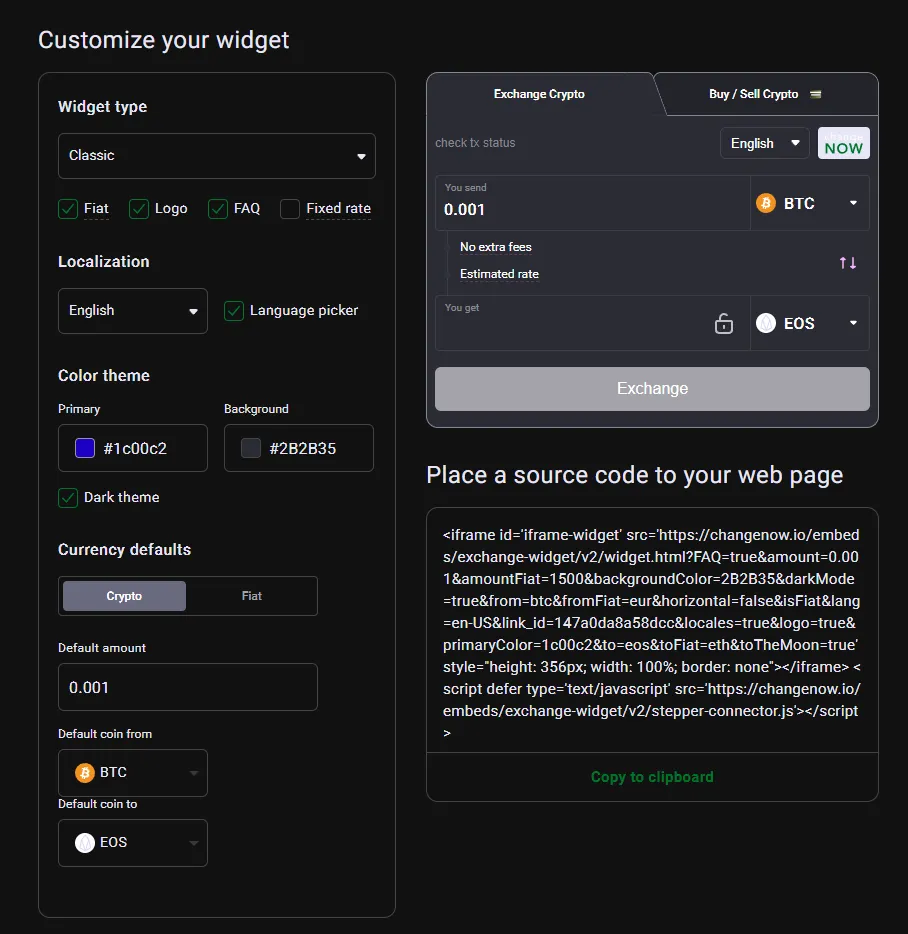
Task: Click the lock rate padlock icon
Action: pos(723,323)
